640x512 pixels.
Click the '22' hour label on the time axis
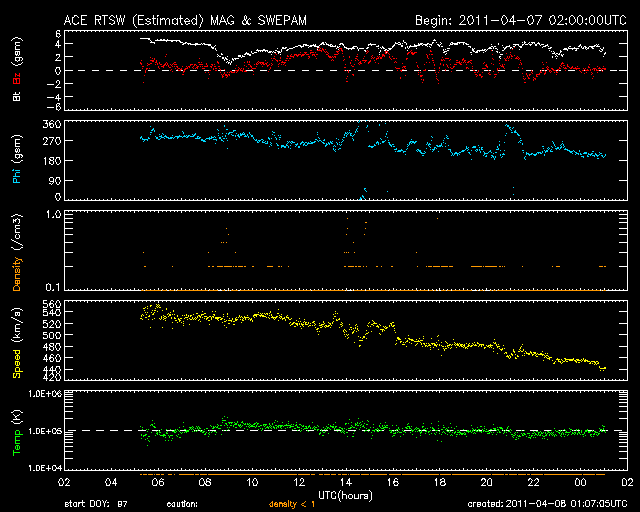pyautogui.click(x=533, y=482)
